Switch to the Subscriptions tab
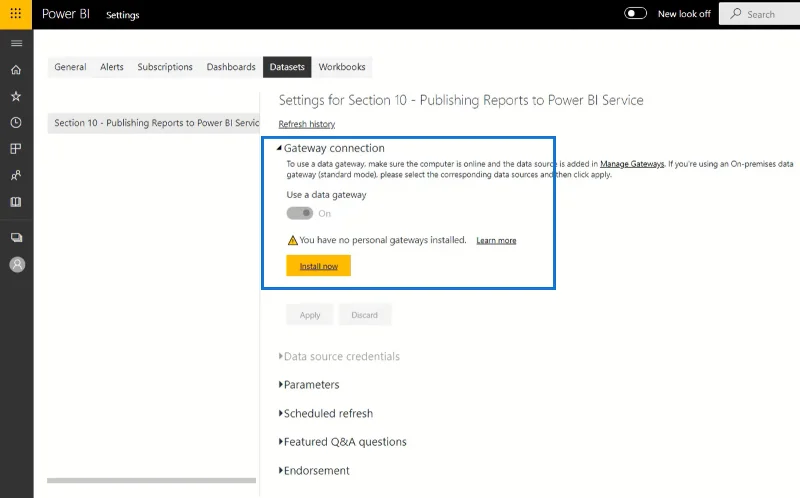The image size is (800, 498). [x=165, y=67]
